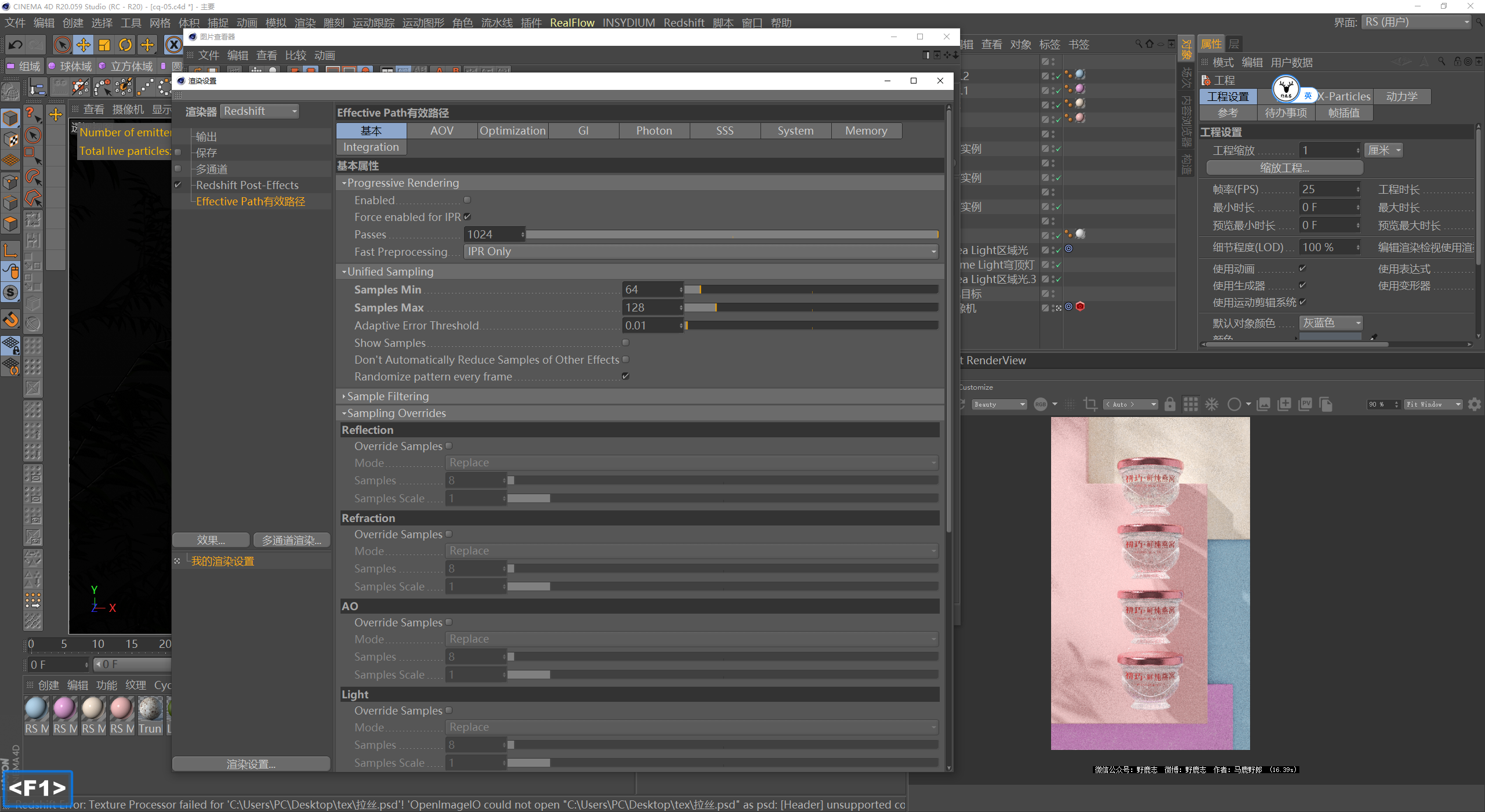Switch to Points mode icon
The width and height of the screenshot is (1485, 812).
[x=10, y=182]
